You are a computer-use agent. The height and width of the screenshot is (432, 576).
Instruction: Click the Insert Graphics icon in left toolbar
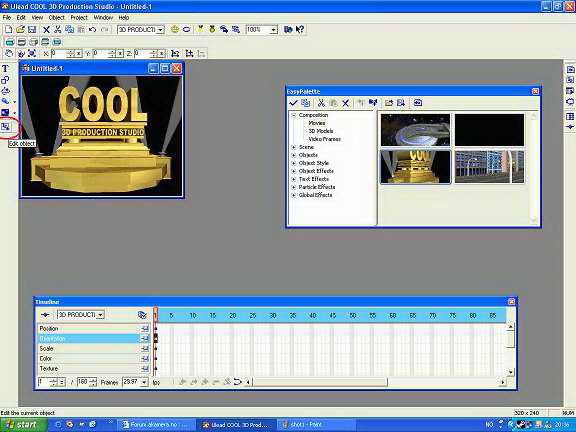click(5, 80)
